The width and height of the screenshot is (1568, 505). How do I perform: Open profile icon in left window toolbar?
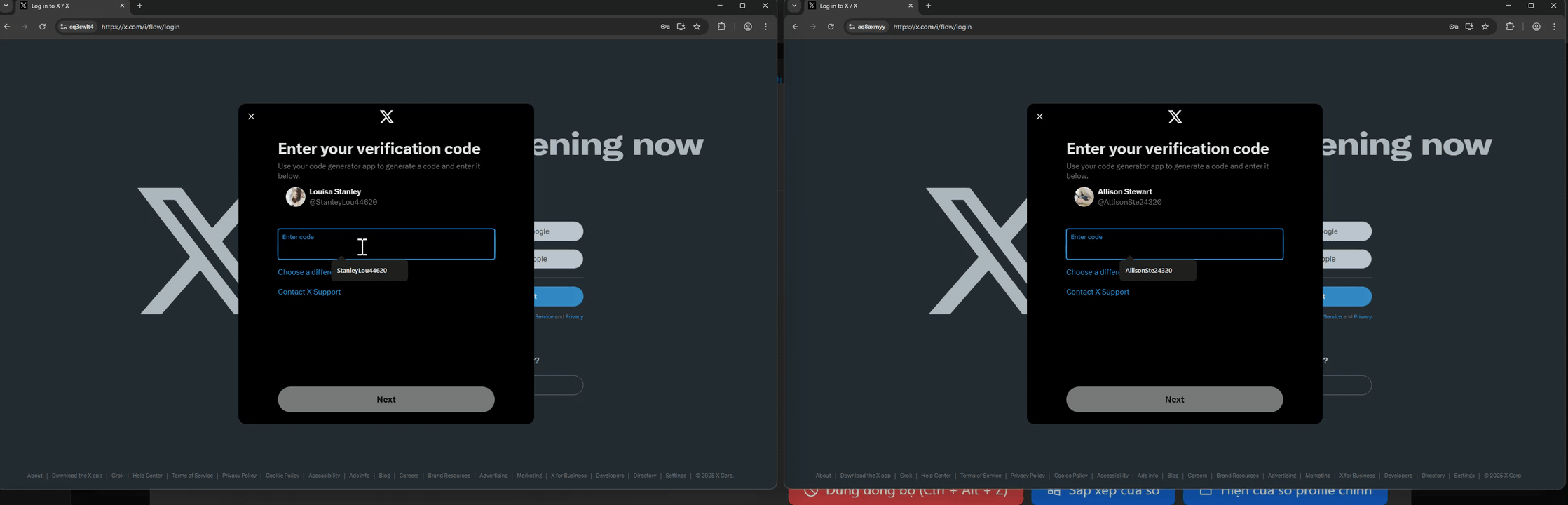coord(748,27)
